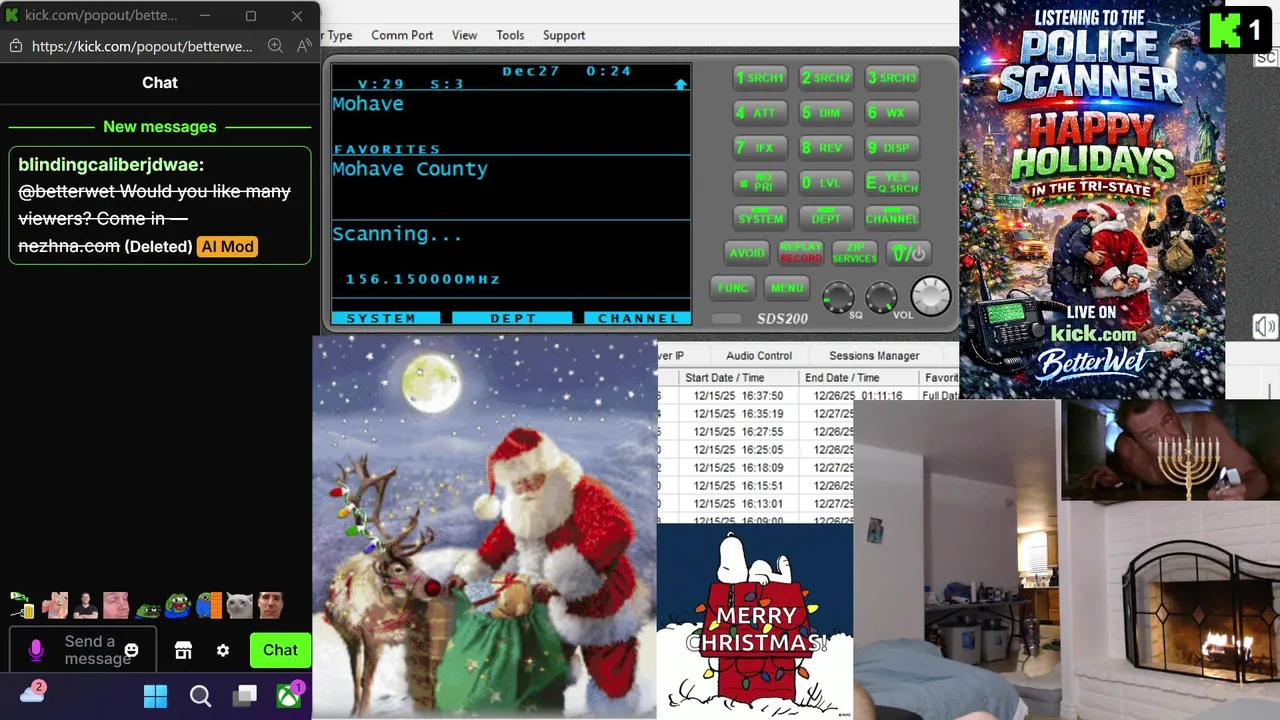Click the 0 LVL key

pos(826,183)
